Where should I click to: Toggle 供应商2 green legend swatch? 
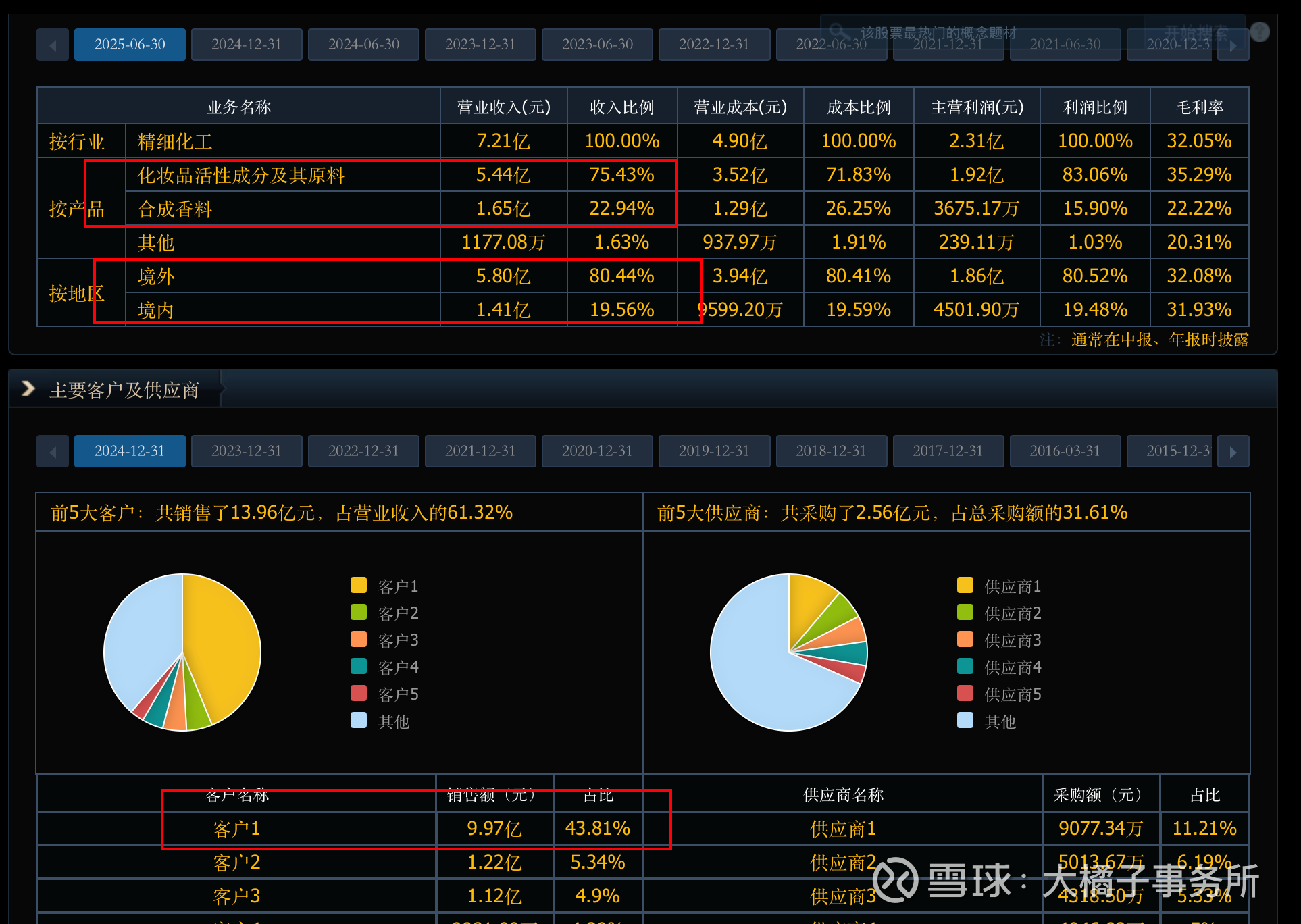(965, 612)
